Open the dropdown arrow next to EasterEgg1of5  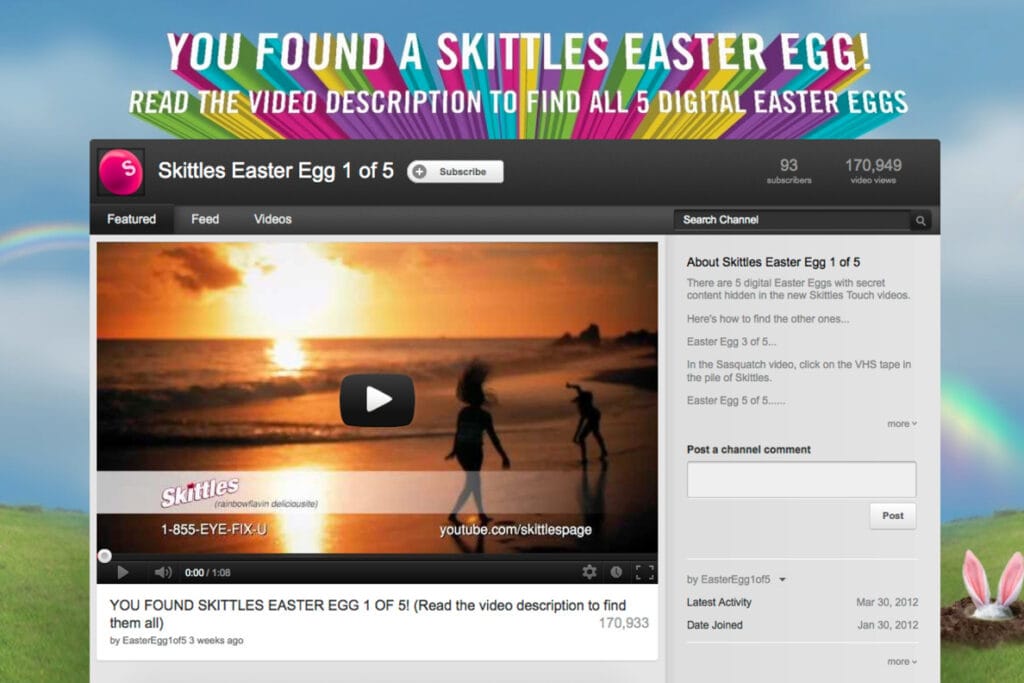pyautogui.click(x=782, y=579)
